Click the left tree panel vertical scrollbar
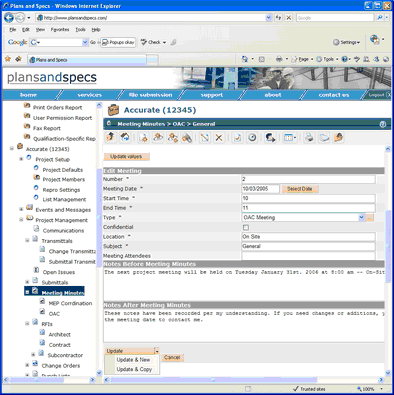The height and width of the screenshot is (395, 394). coord(99,217)
